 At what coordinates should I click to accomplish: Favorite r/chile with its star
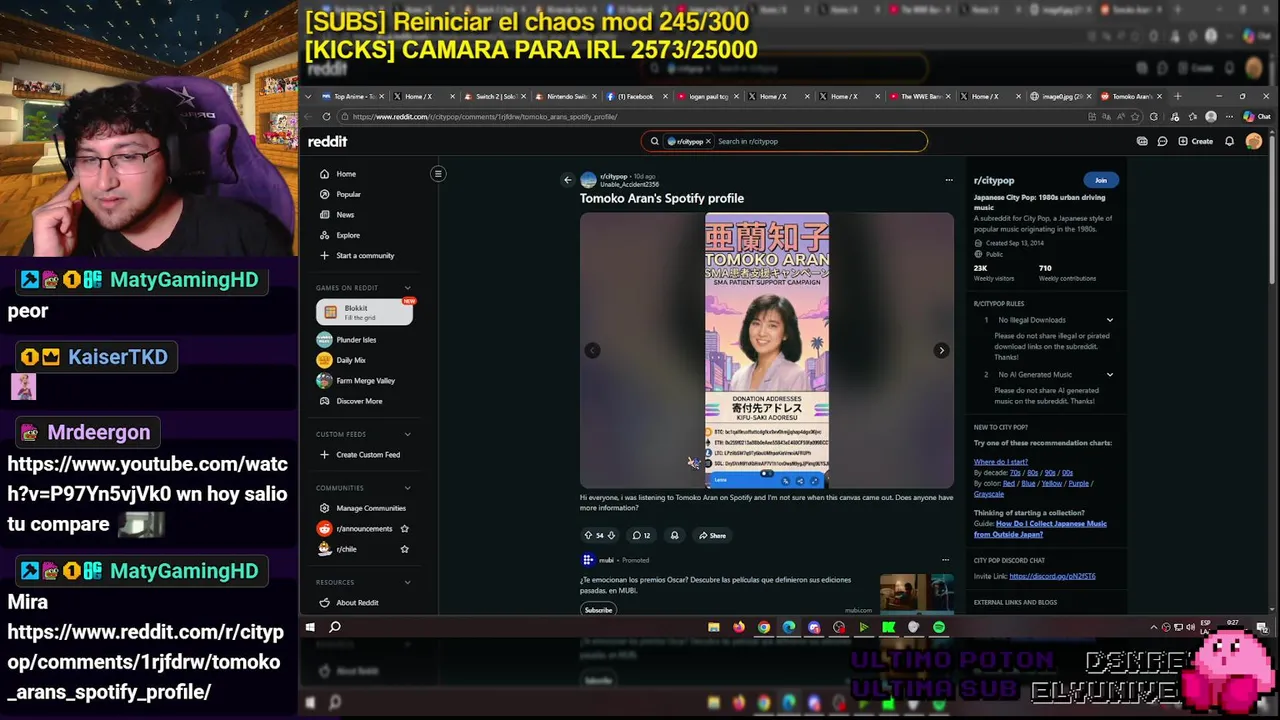404,549
